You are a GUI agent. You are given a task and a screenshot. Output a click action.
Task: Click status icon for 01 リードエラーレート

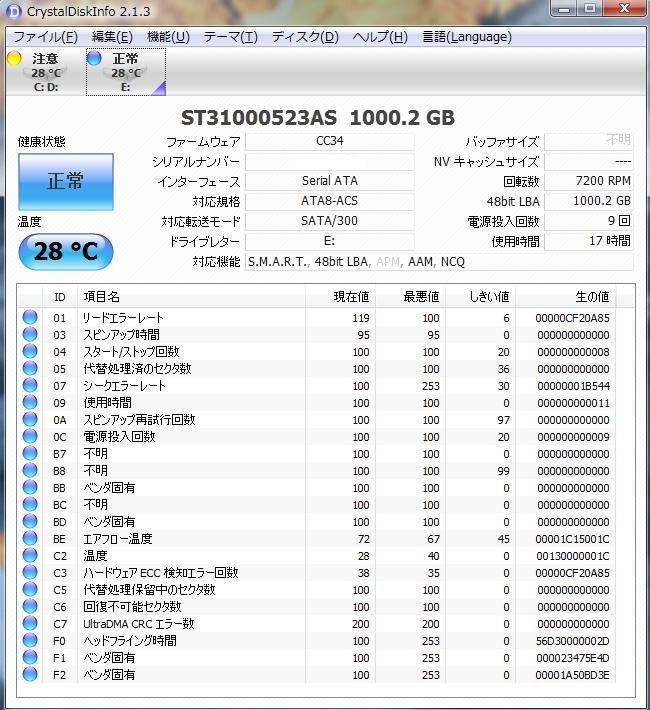click(x=30, y=317)
